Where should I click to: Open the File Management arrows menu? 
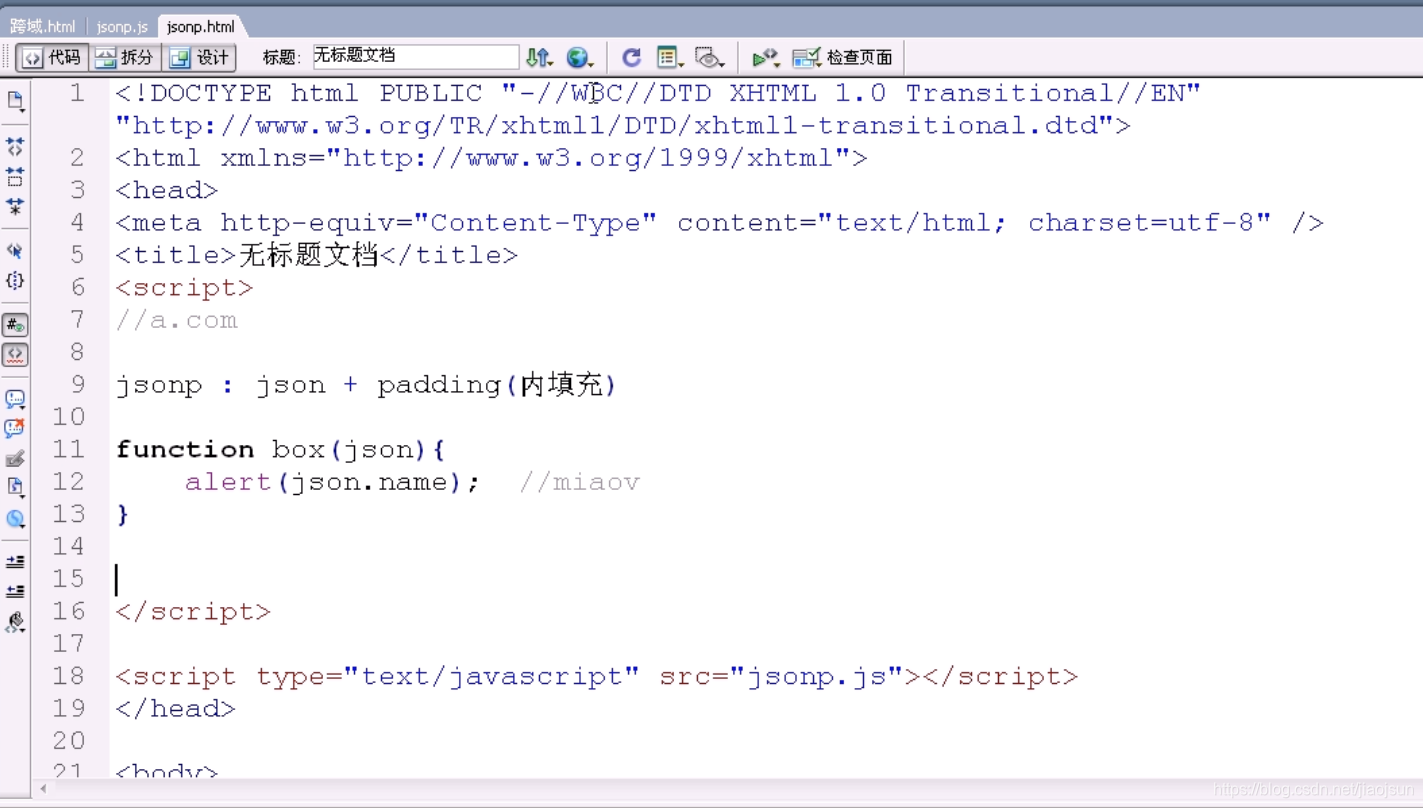[x=539, y=58]
